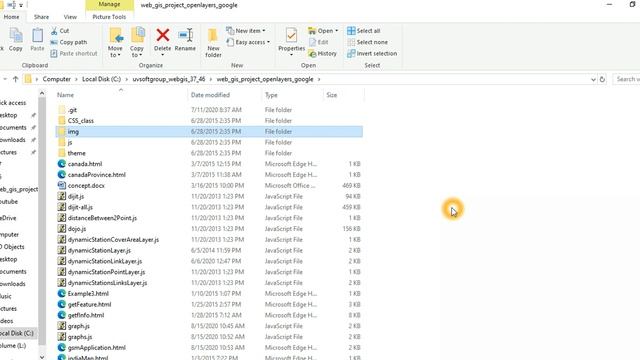640x360 pixels.
Task: Click the Manage contextual tab
Action: [x=109, y=4]
